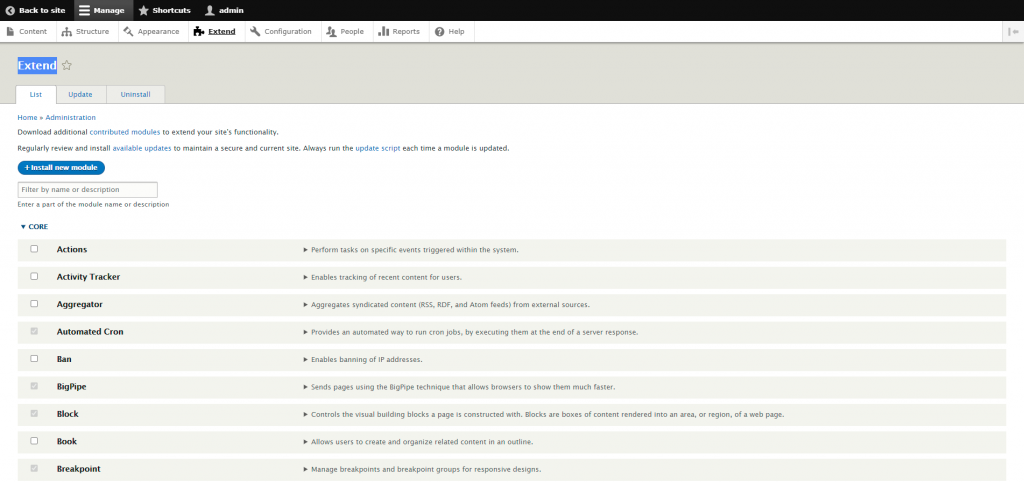
Task: Open the Update tab
Action: (80, 94)
